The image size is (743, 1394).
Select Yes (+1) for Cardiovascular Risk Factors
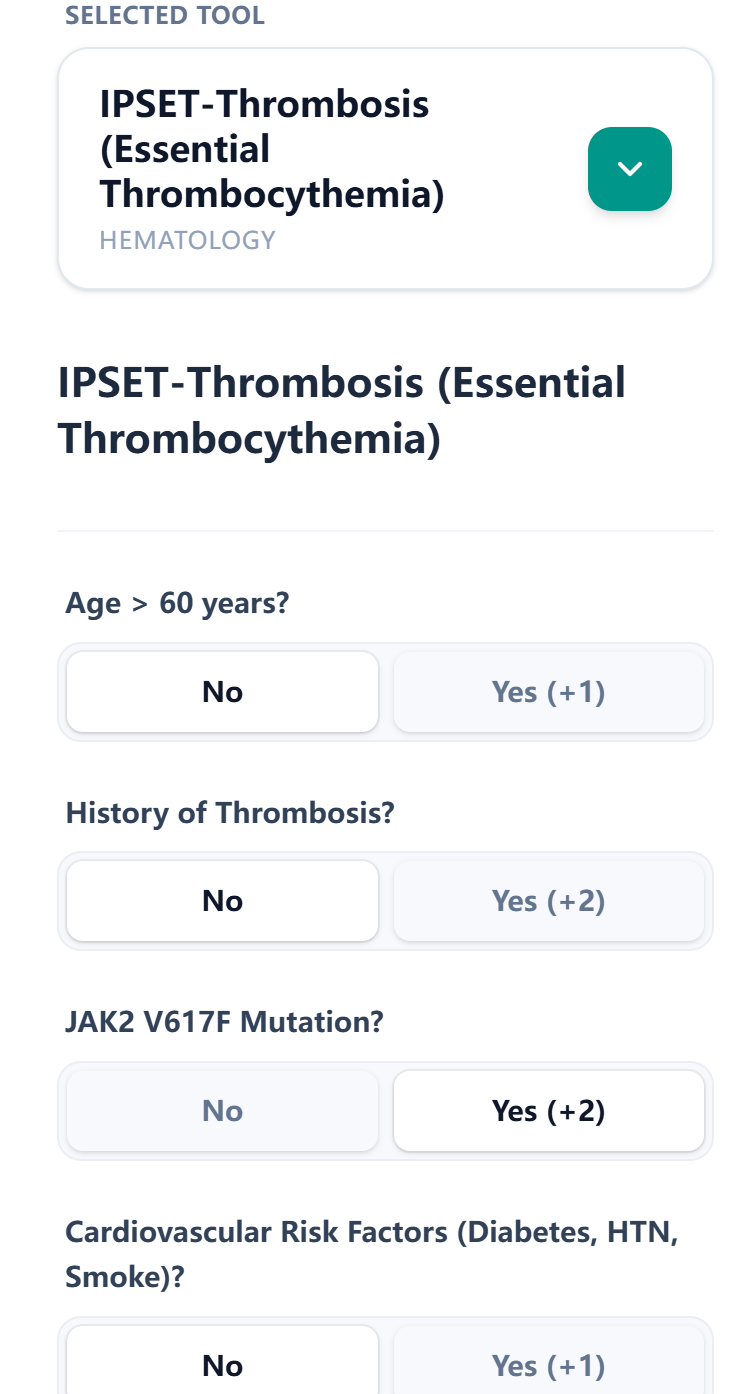click(x=549, y=1365)
